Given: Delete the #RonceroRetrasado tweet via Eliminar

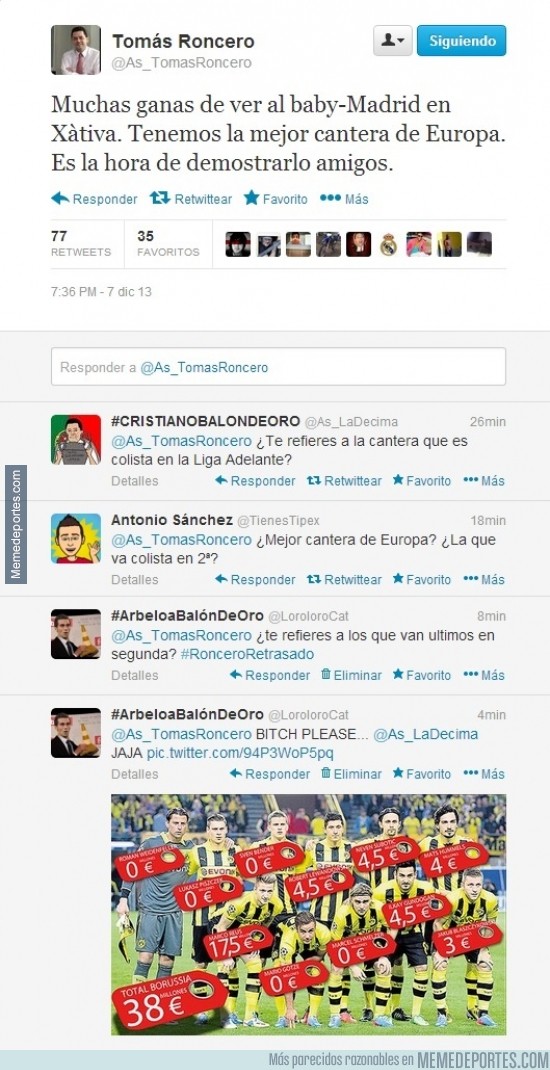Looking at the screenshot, I should point(351,675).
